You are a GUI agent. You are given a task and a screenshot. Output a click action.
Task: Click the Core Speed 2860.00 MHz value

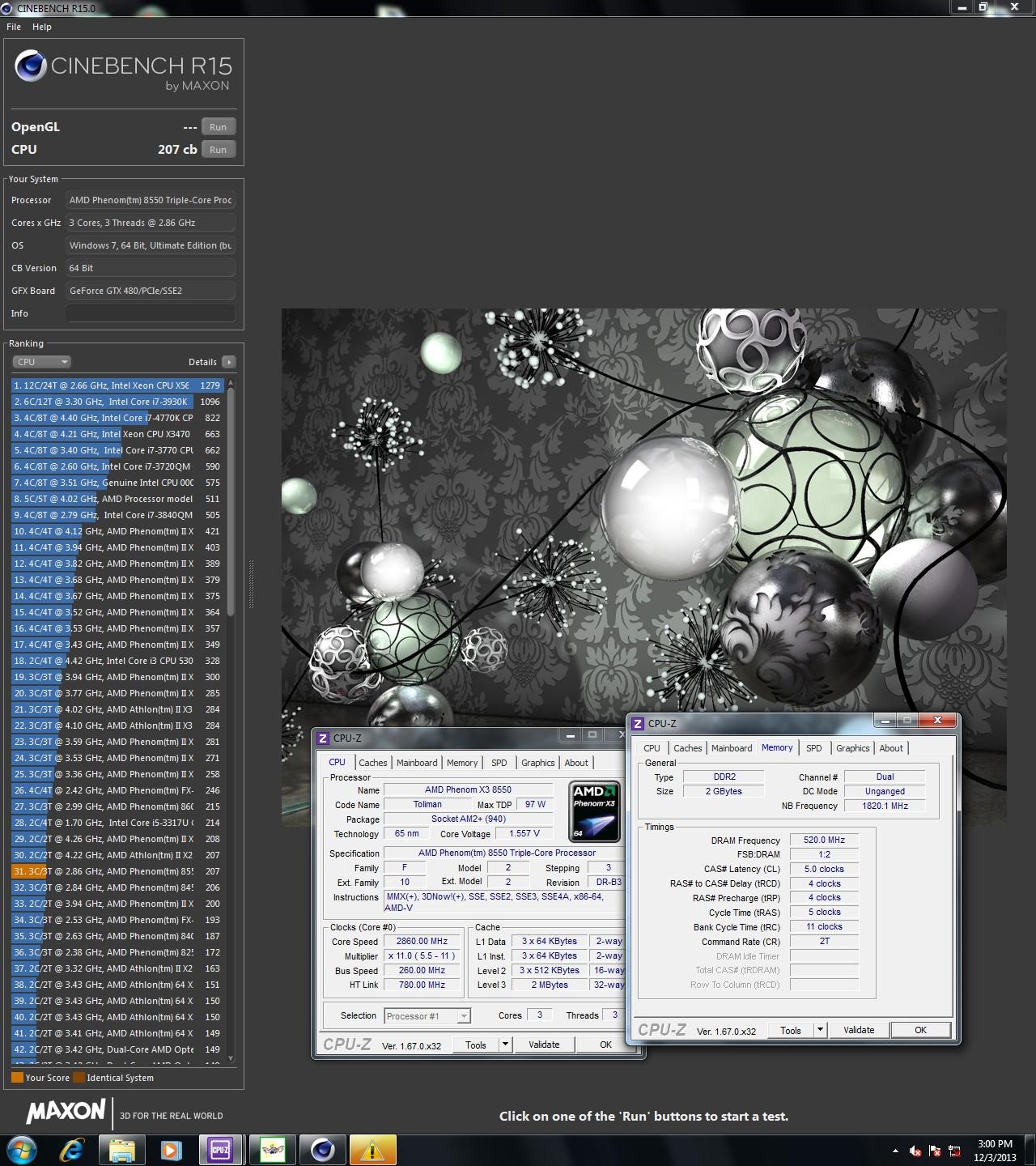click(422, 941)
